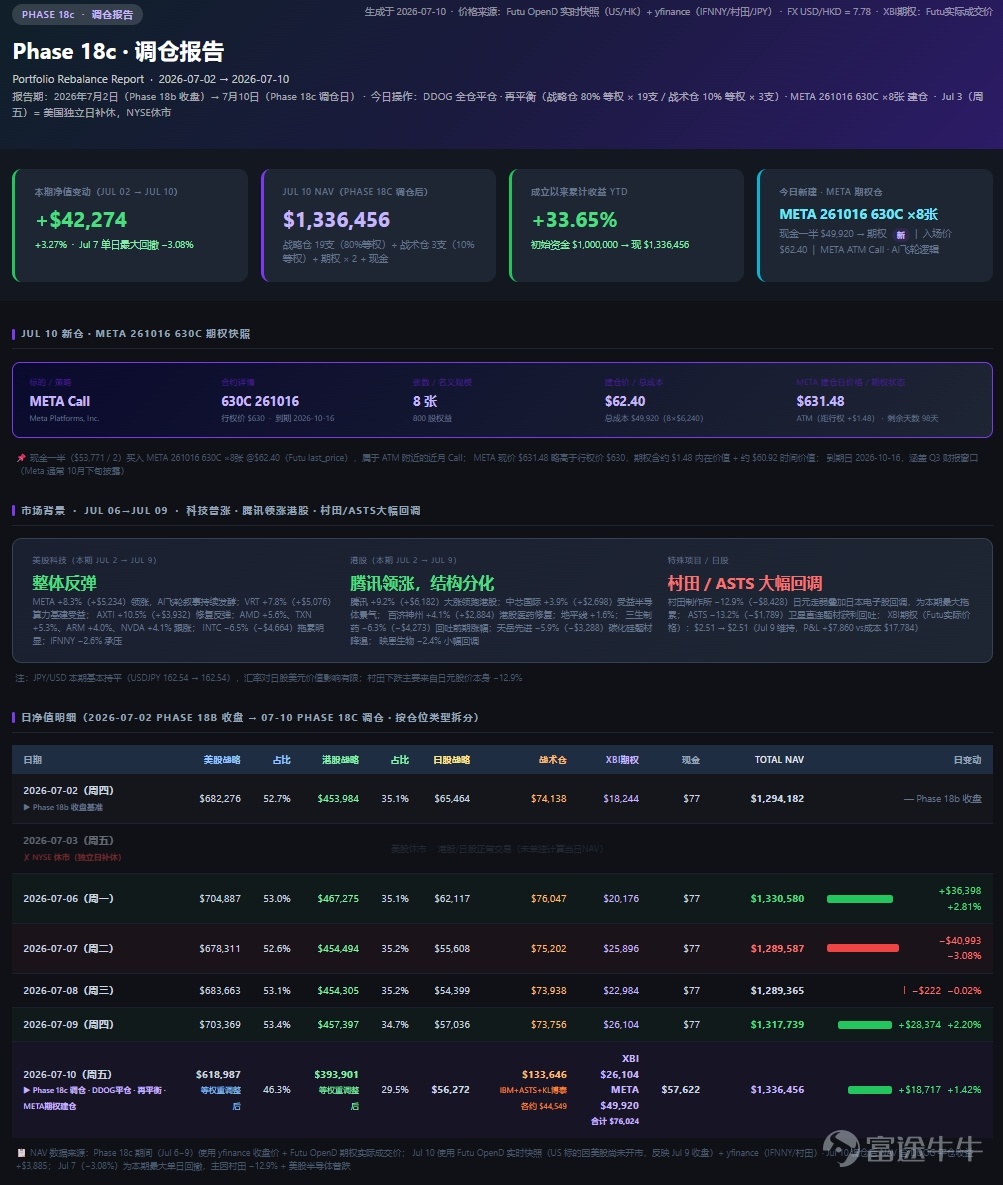Click the — Phase 18b 收盘 note
This screenshot has height=1185, width=1003.
[x=943, y=799]
